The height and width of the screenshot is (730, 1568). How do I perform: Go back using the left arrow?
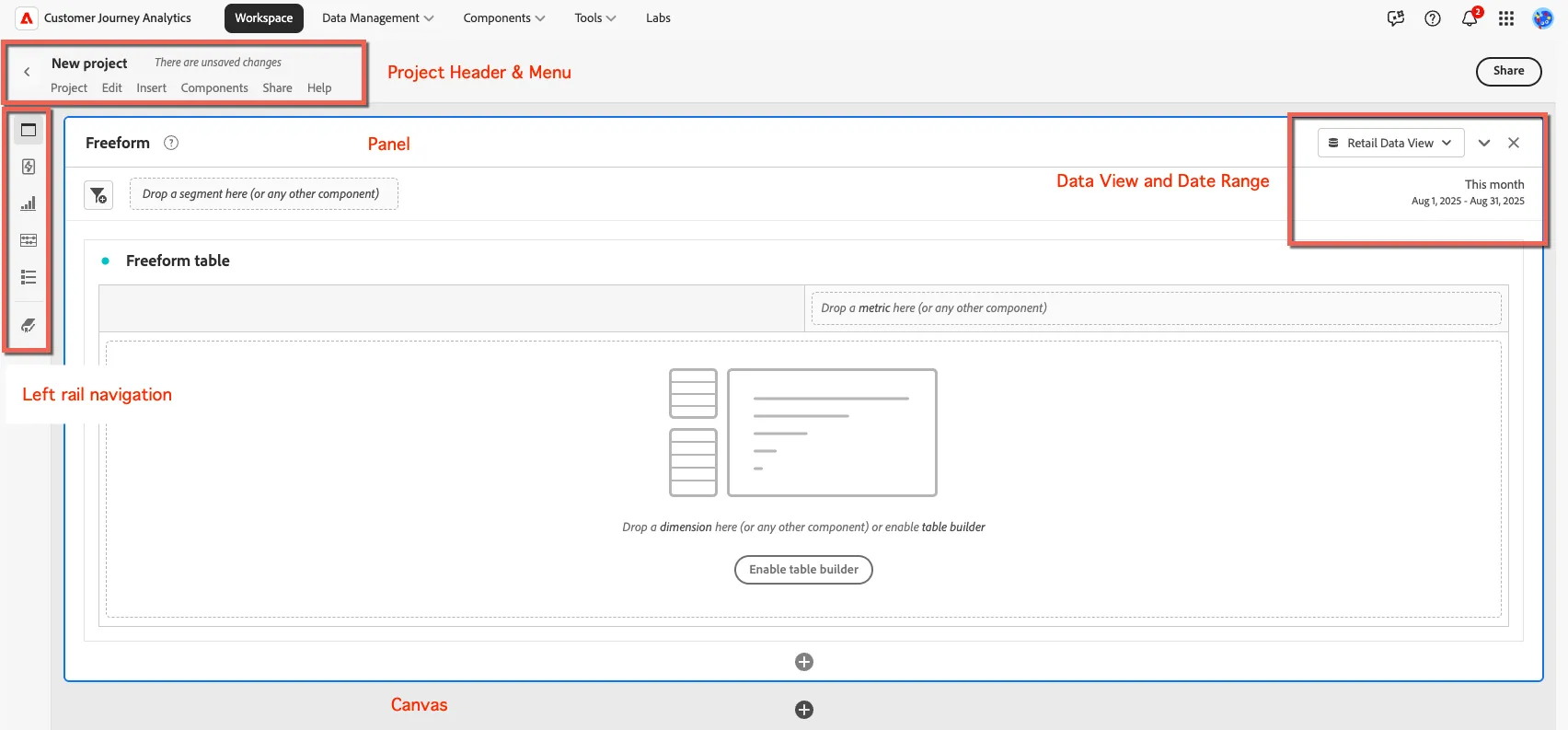(27, 72)
